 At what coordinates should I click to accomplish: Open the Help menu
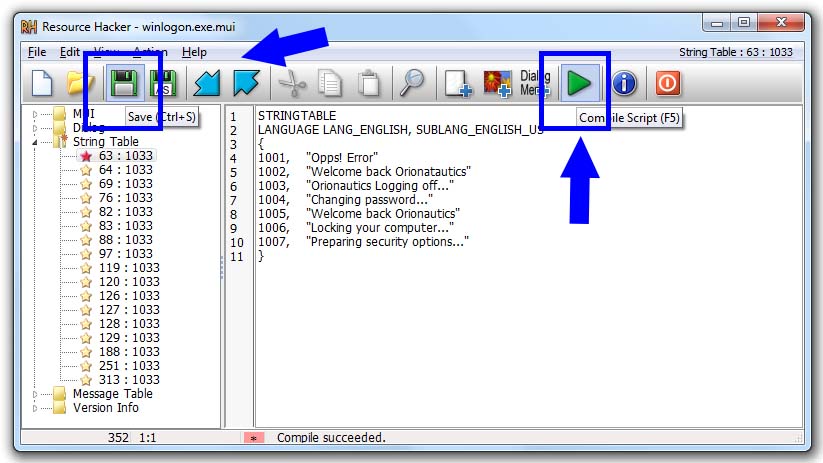[x=194, y=52]
